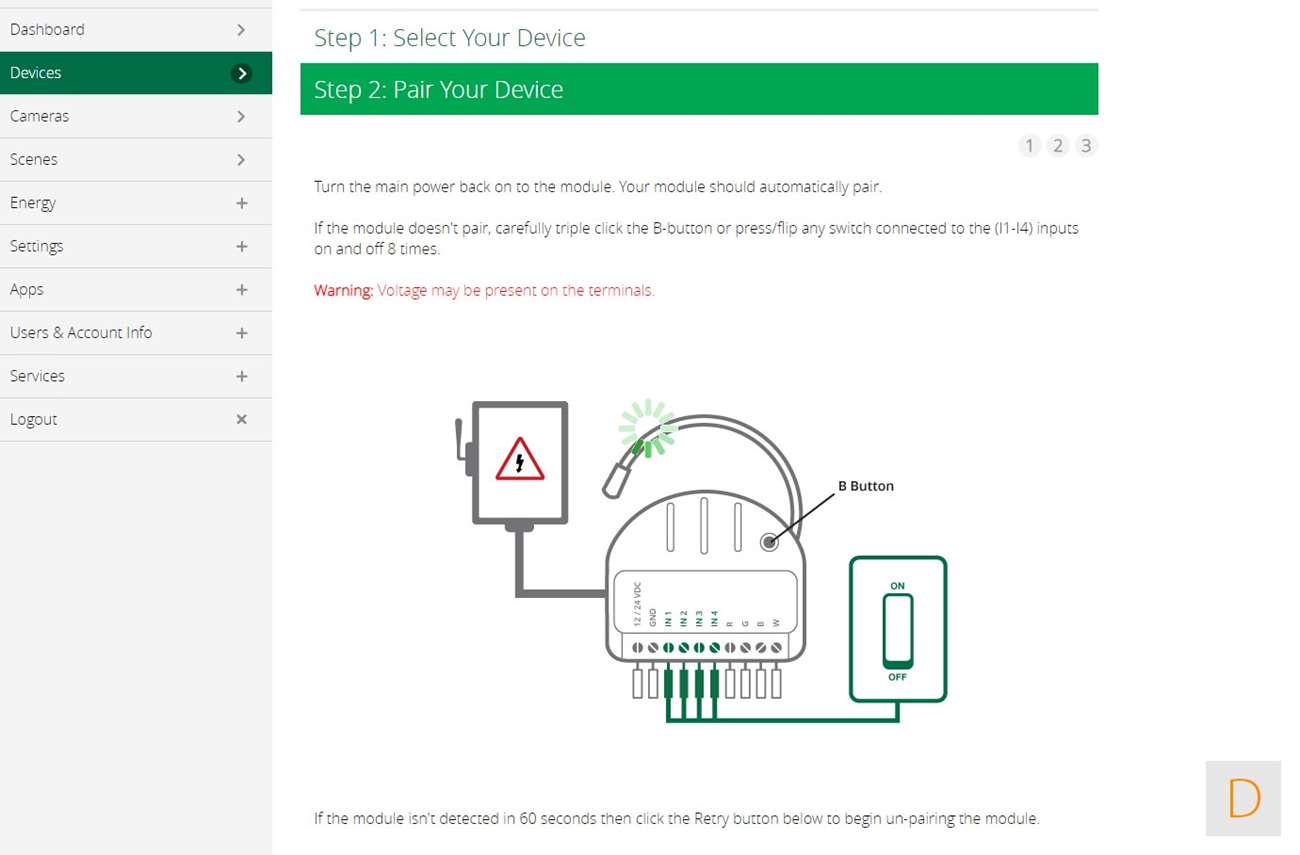Viewport: 1300px width, 855px height.
Task: Click the Services plus icon
Action: [241, 376]
